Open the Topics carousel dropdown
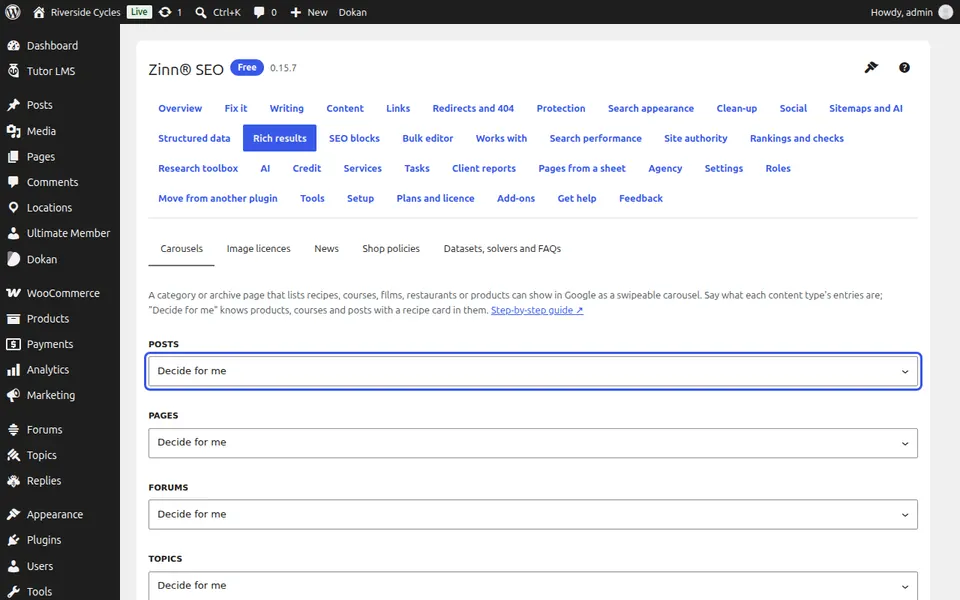The height and width of the screenshot is (600, 960). [533, 585]
